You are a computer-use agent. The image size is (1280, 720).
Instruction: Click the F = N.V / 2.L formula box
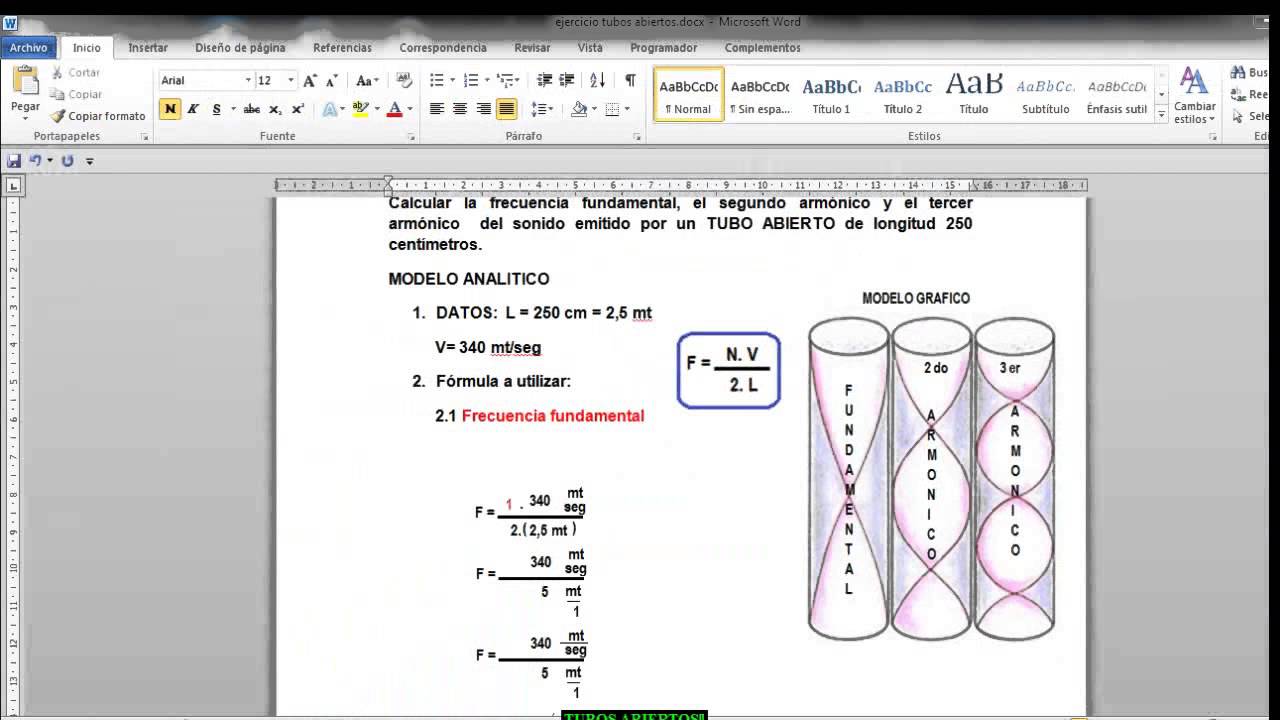pos(728,370)
